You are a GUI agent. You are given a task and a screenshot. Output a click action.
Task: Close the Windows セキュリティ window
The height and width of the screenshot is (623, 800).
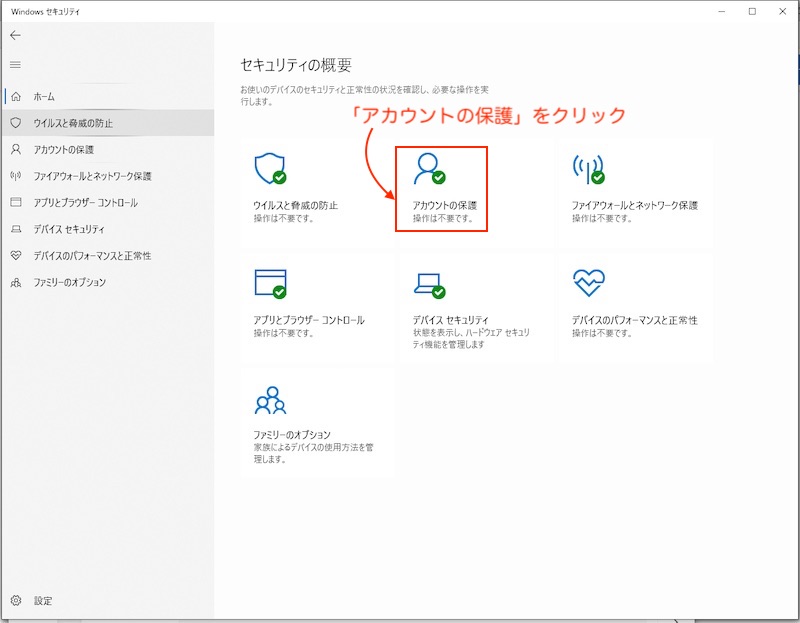click(x=783, y=11)
